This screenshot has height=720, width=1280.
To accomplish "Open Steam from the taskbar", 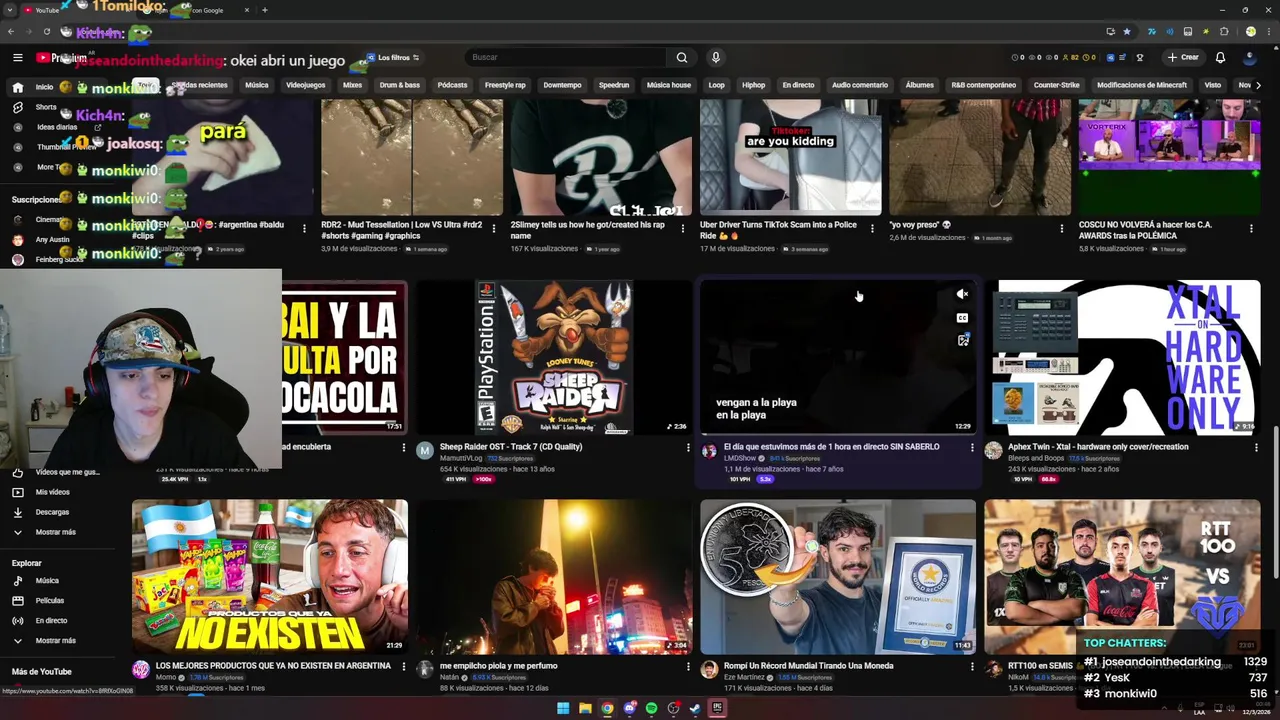I will [695, 708].
